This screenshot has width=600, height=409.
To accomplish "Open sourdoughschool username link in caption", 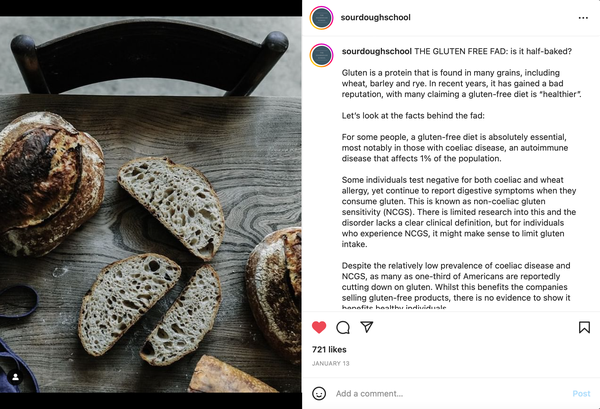I will pyautogui.click(x=377, y=51).
